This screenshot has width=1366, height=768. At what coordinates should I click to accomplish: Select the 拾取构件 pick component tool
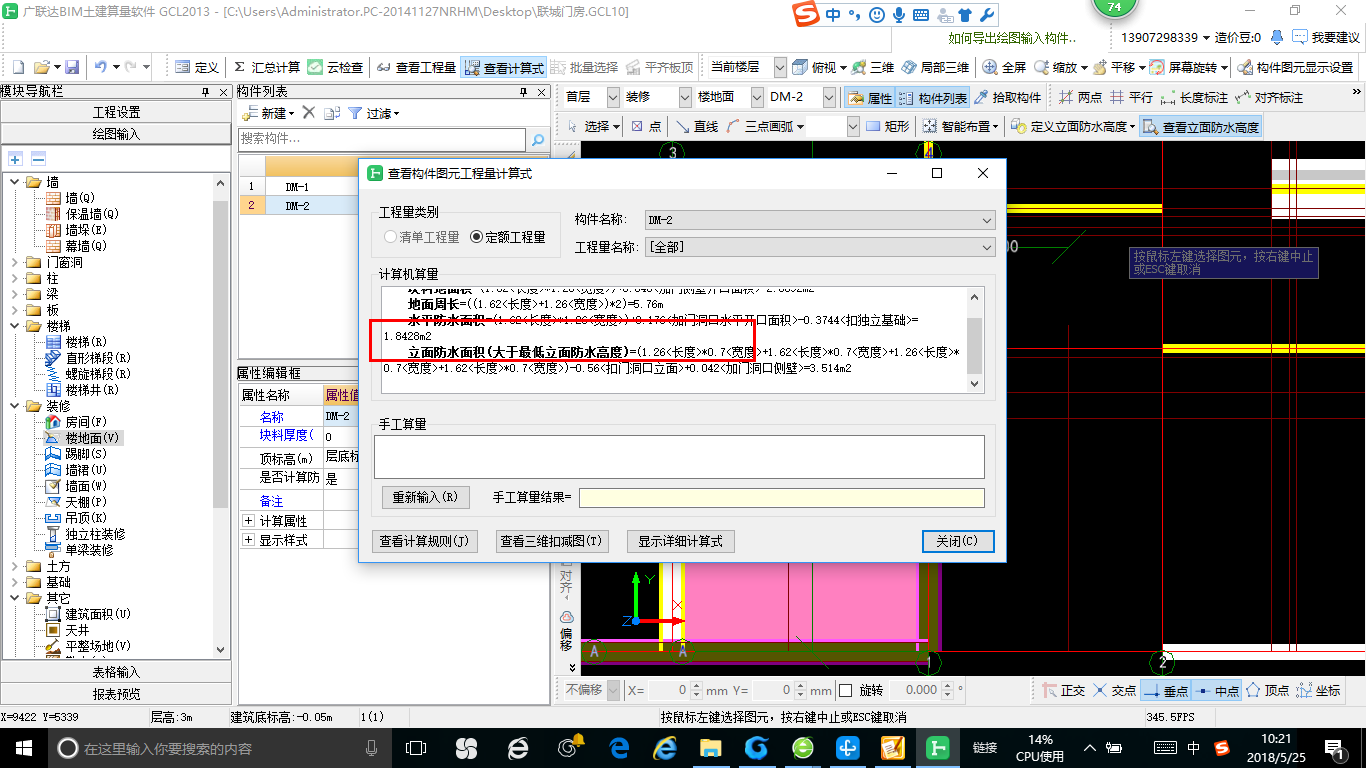pyautogui.click(x=1008, y=98)
